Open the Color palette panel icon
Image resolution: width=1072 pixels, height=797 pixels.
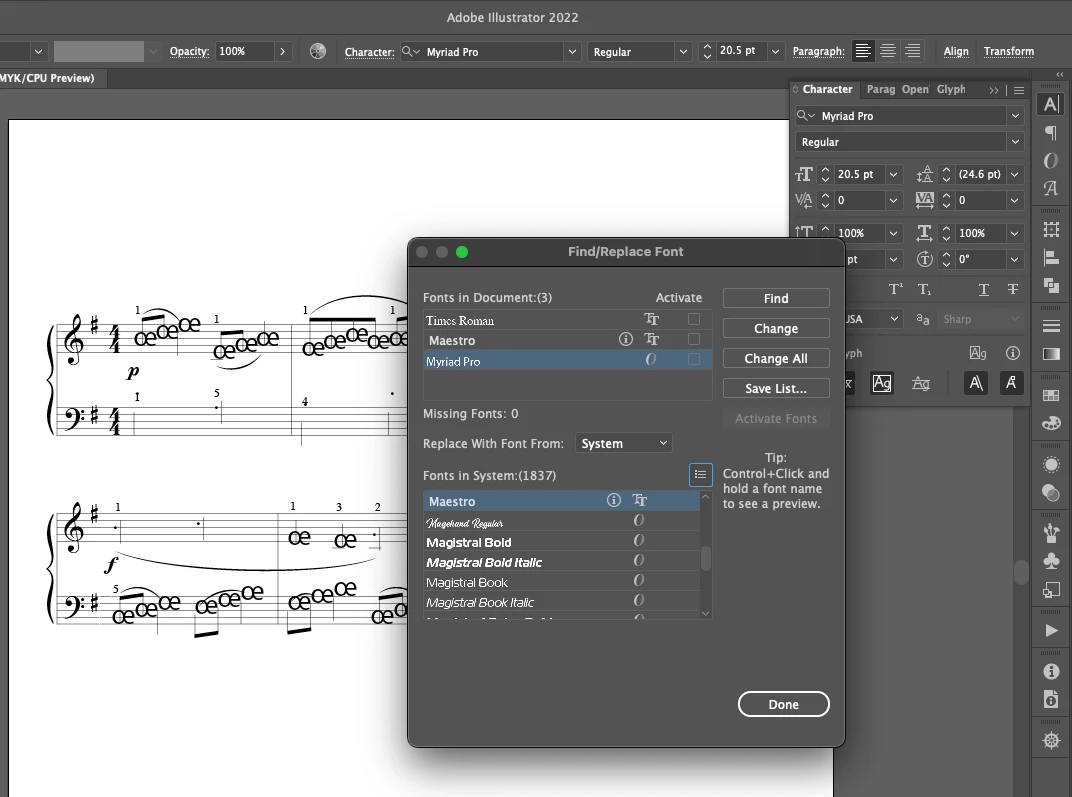coord(1051,424)
